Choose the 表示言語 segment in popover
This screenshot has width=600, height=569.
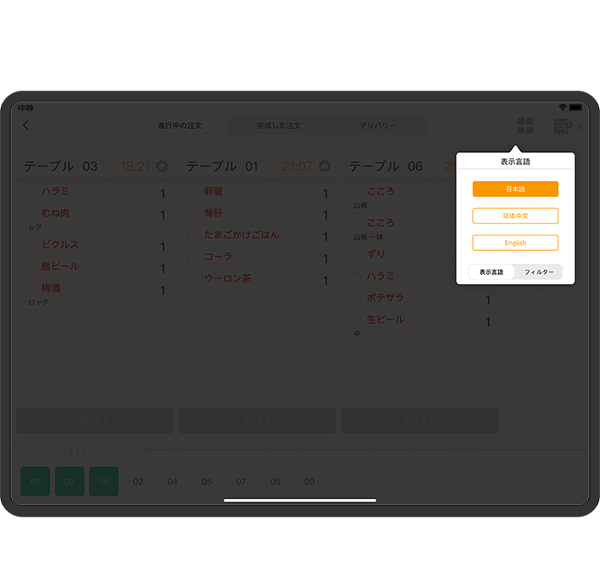click(491, 272)
